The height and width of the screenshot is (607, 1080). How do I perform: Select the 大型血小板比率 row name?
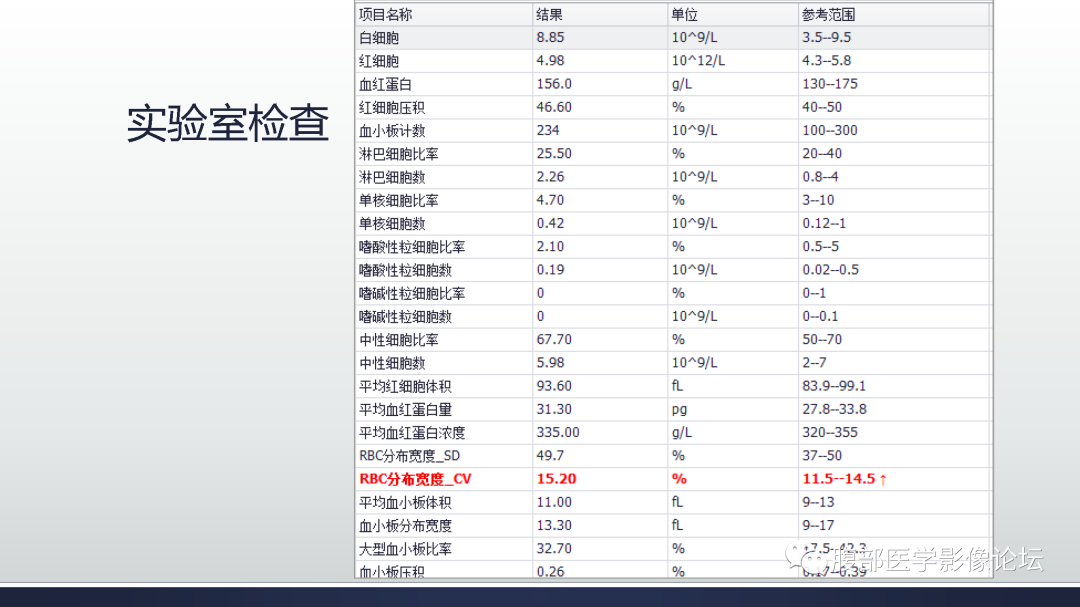click(406, 549)
